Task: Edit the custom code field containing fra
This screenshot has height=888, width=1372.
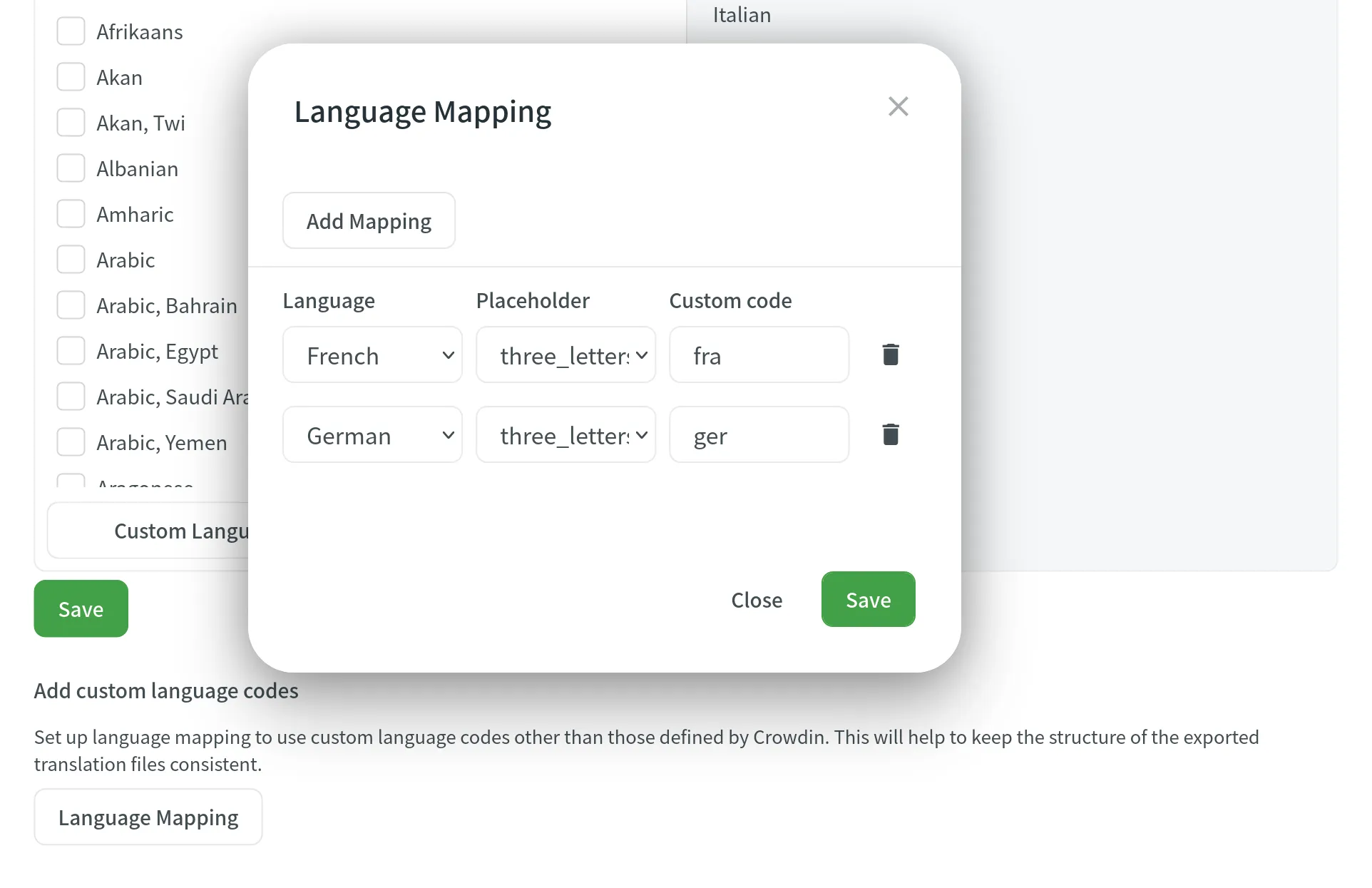Action: tap(758, 354)
